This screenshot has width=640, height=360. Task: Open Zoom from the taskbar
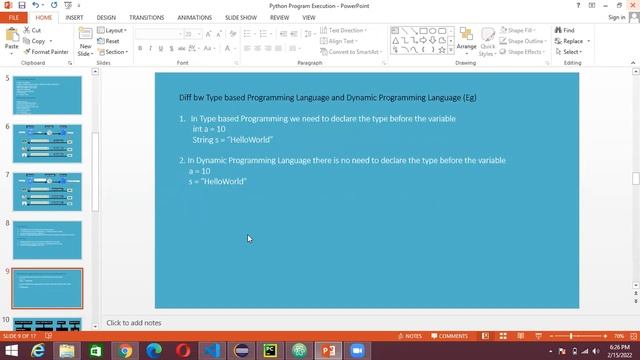357,351
